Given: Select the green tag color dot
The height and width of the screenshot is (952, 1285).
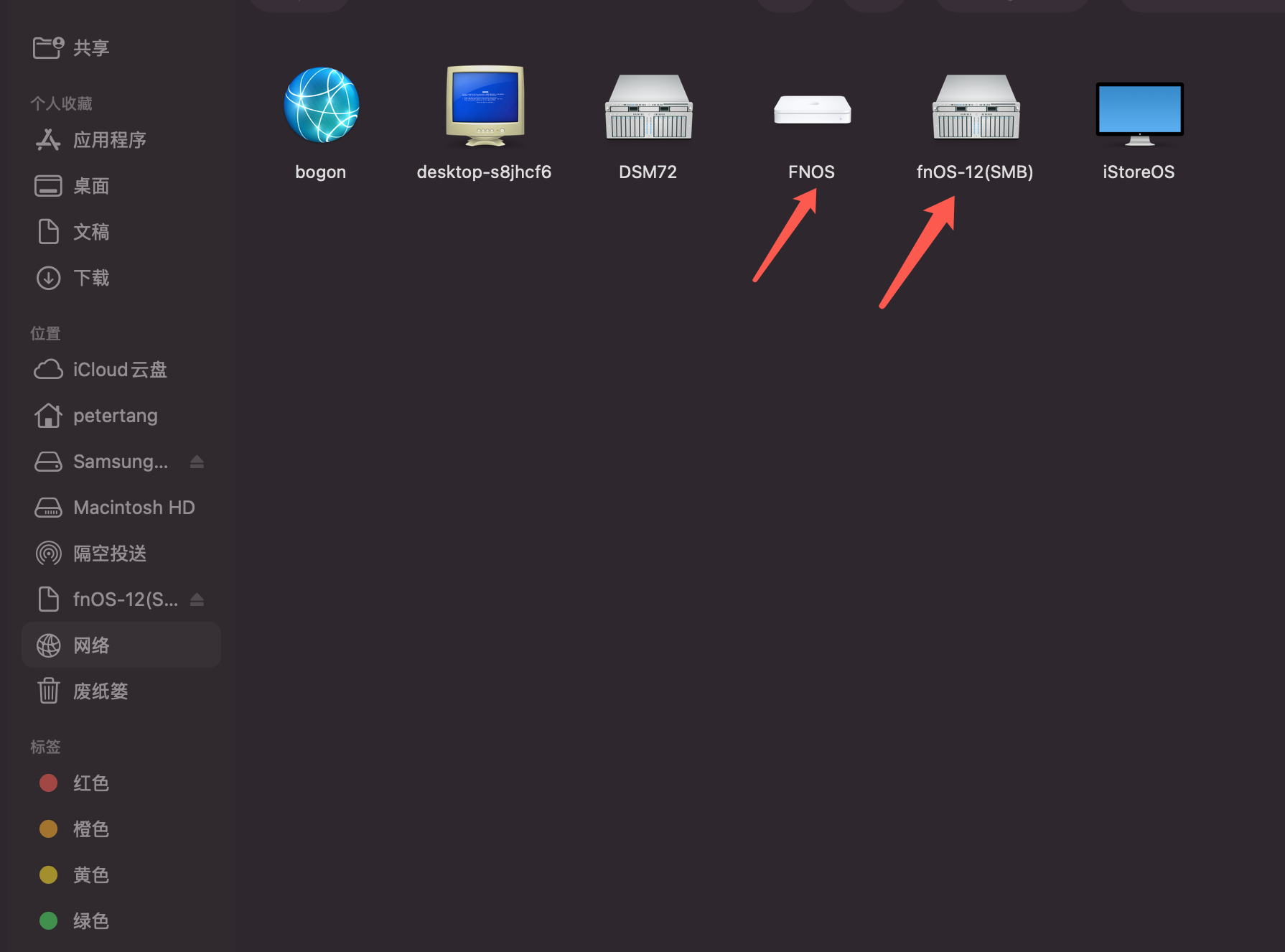Looking at the screenshot, I should pyautogui.click(x=48, y=921).
